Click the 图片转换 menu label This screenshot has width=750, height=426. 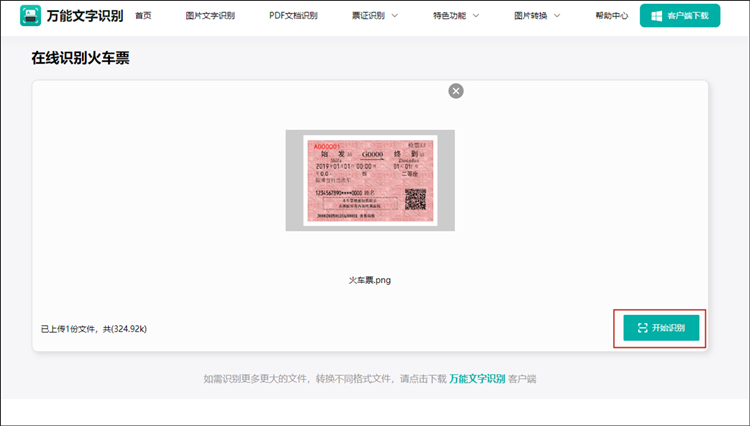[530, 16]
